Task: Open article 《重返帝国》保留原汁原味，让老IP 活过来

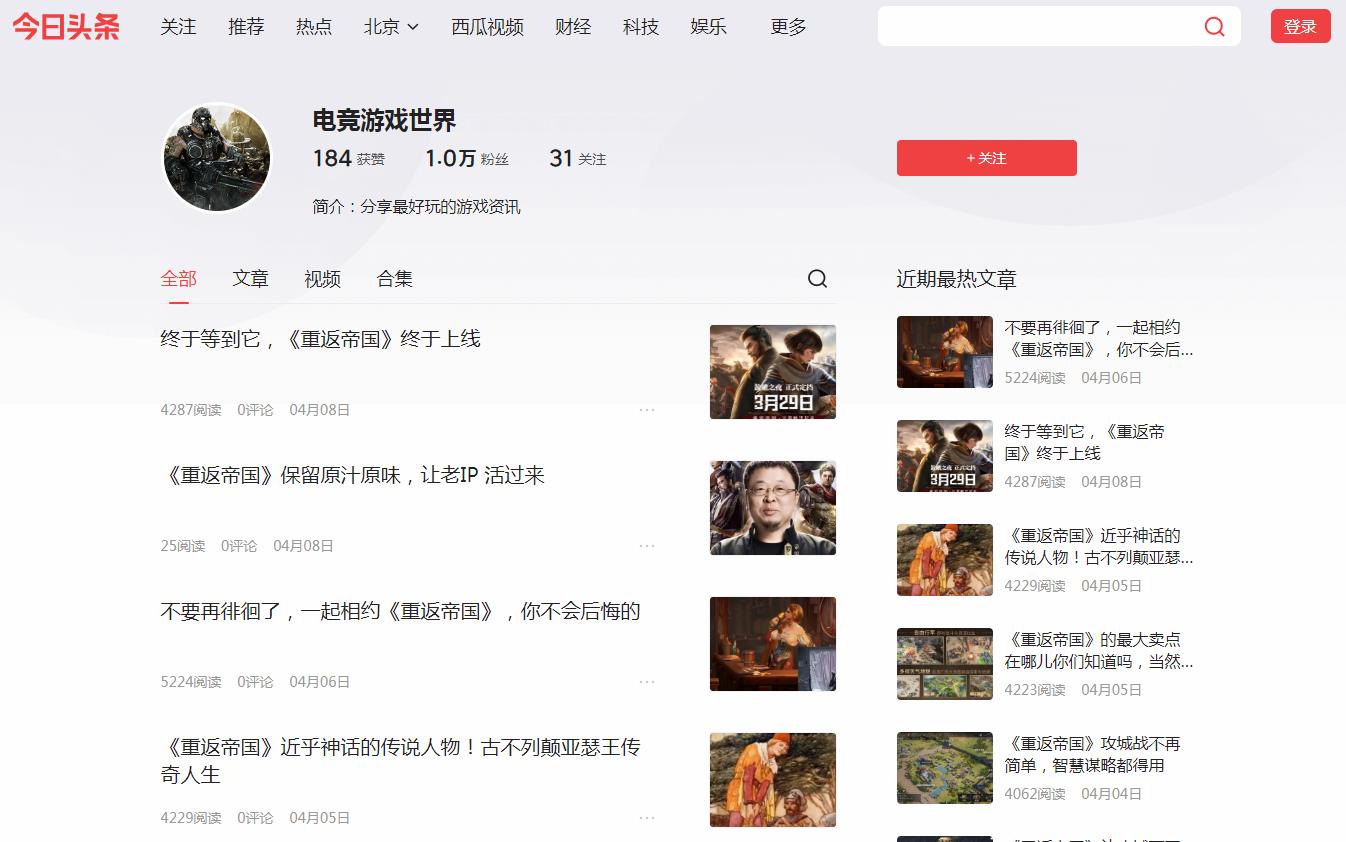Action: pyautogui.click(x=353, y=475)
